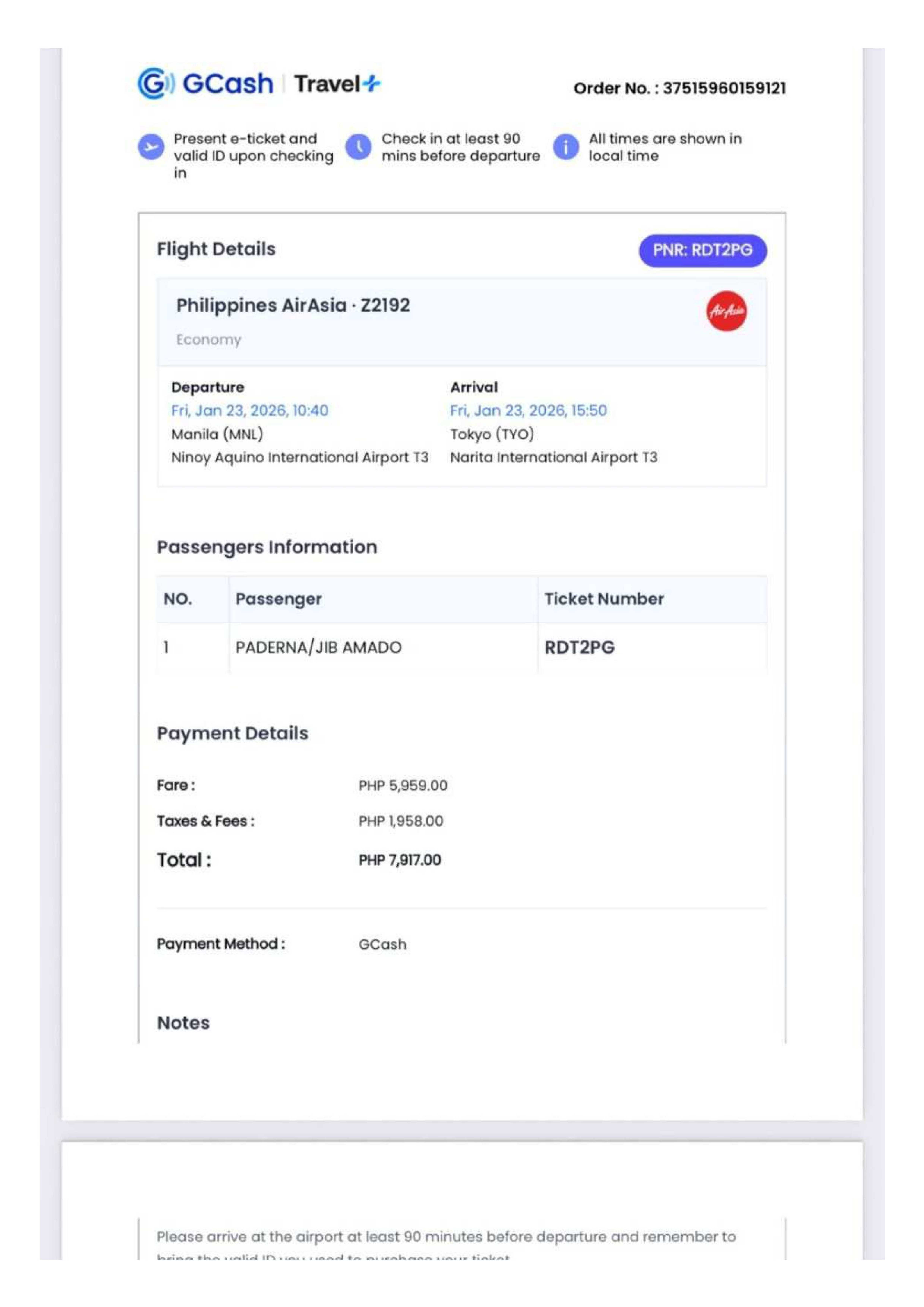924x1307 pixels.
Task: Click the red AirAsia airline logo
Action: point(727,311)
